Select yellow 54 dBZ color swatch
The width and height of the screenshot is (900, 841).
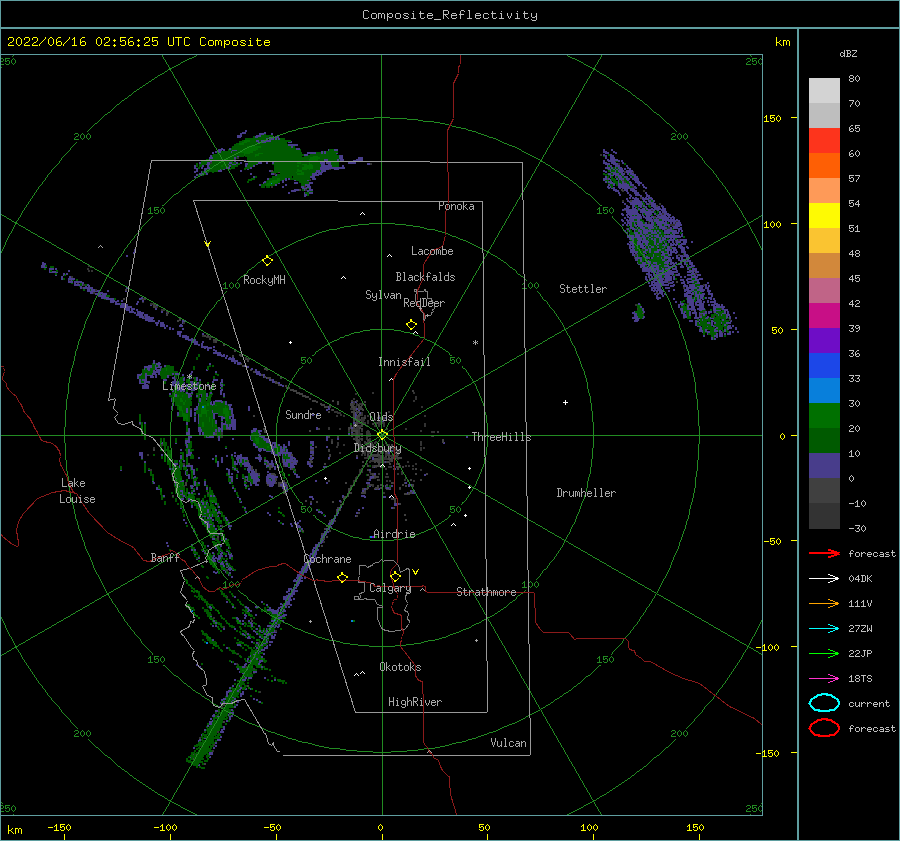tap(824, 215)
